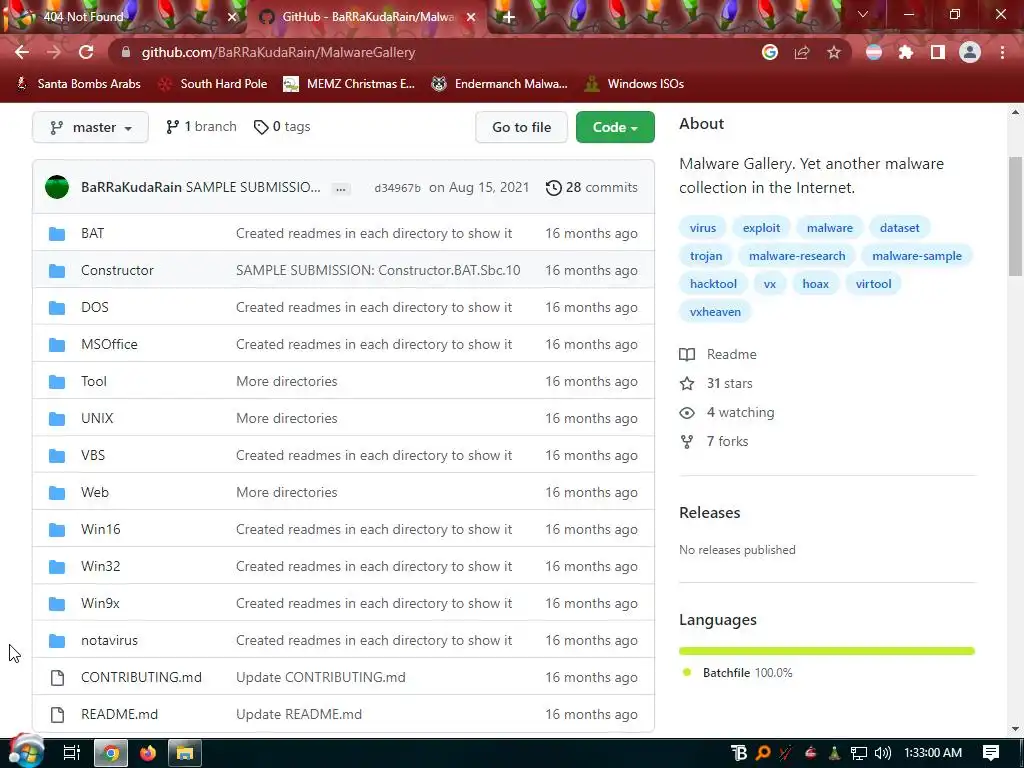The width and height of the screenshot is (1024, 768).
Task: Open the Tool folder
Action: tap(93, 381)
